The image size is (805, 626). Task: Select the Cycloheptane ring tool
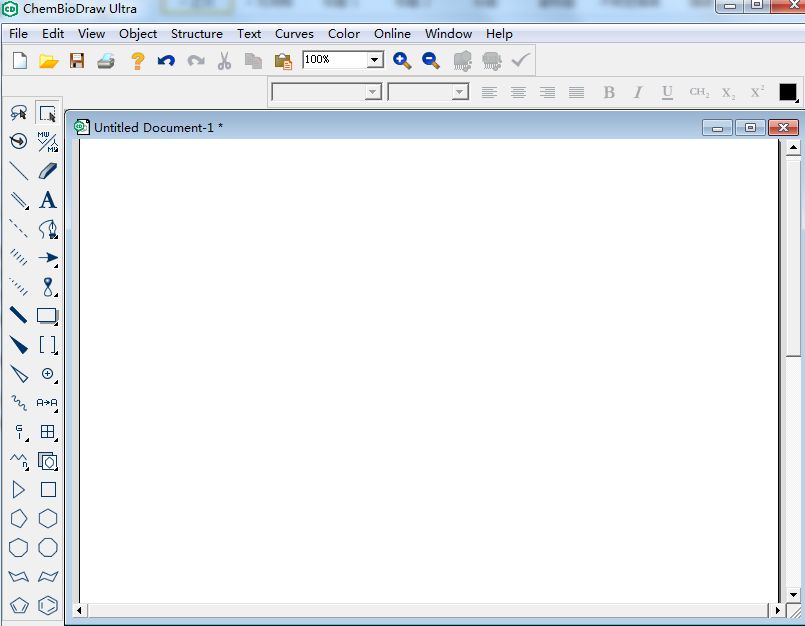coord(19,547)
